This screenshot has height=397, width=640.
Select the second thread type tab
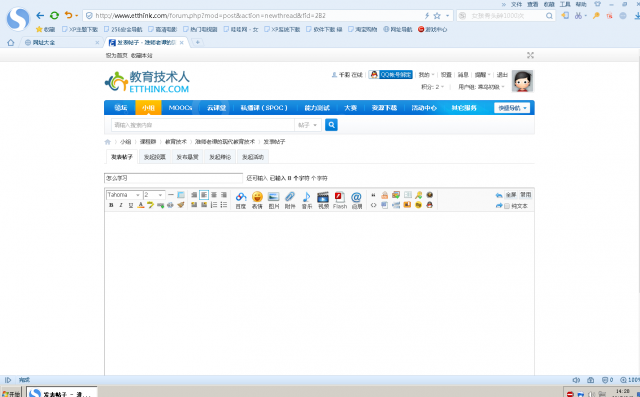point(155,157)
